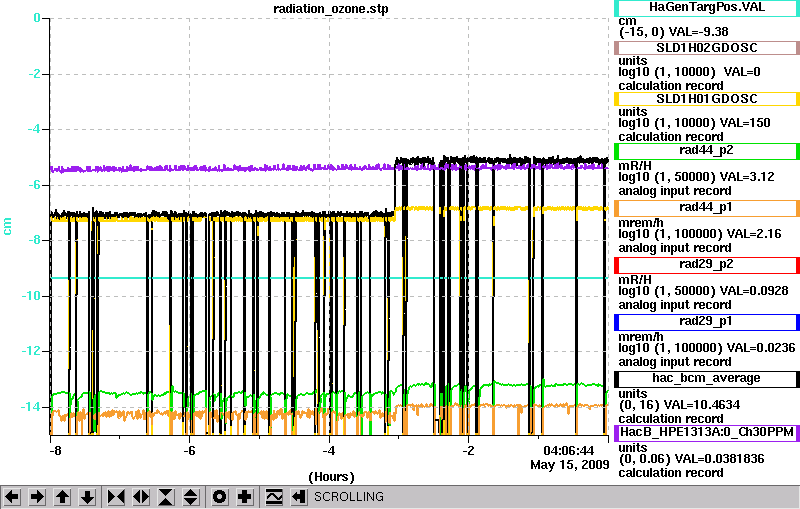This screenshot has height=509, width=800.
Task: Select the rad44_p1 curve label
Action: pyautogui.click(x=707, y=208)
